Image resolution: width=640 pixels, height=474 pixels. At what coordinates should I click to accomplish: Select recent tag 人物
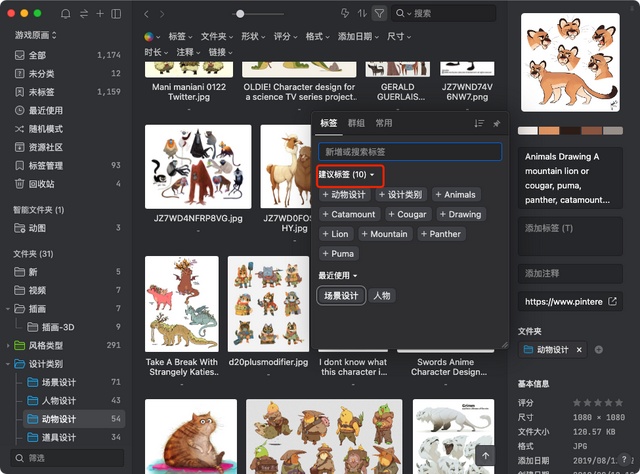[x=382, y=296]
